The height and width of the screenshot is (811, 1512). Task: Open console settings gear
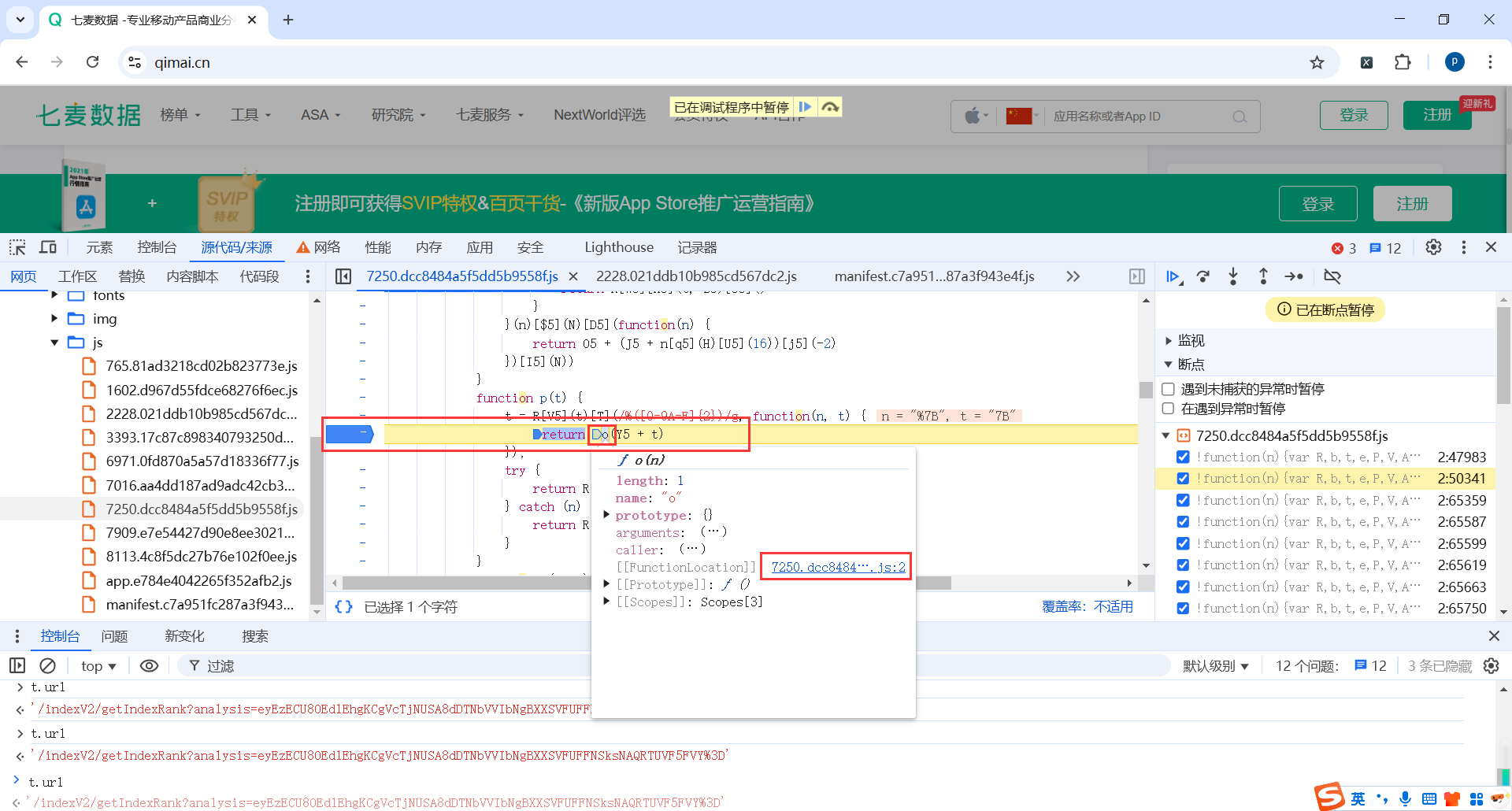[x=1492, y=666]
